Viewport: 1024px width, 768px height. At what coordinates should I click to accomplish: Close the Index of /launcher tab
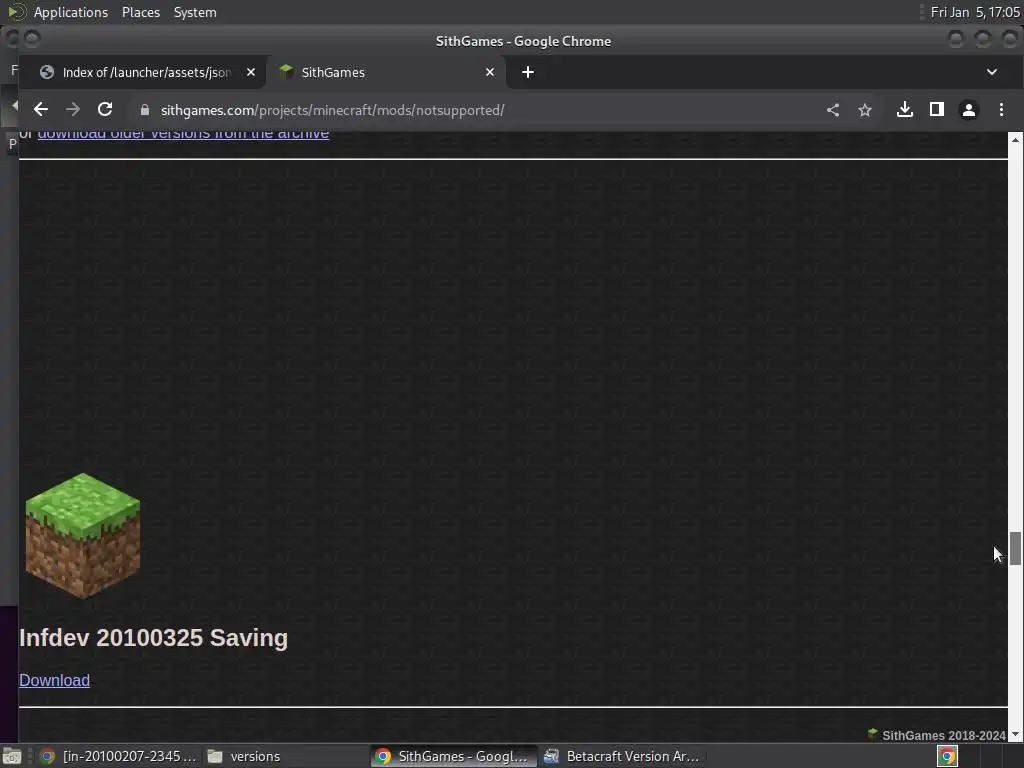pos(251,72)
